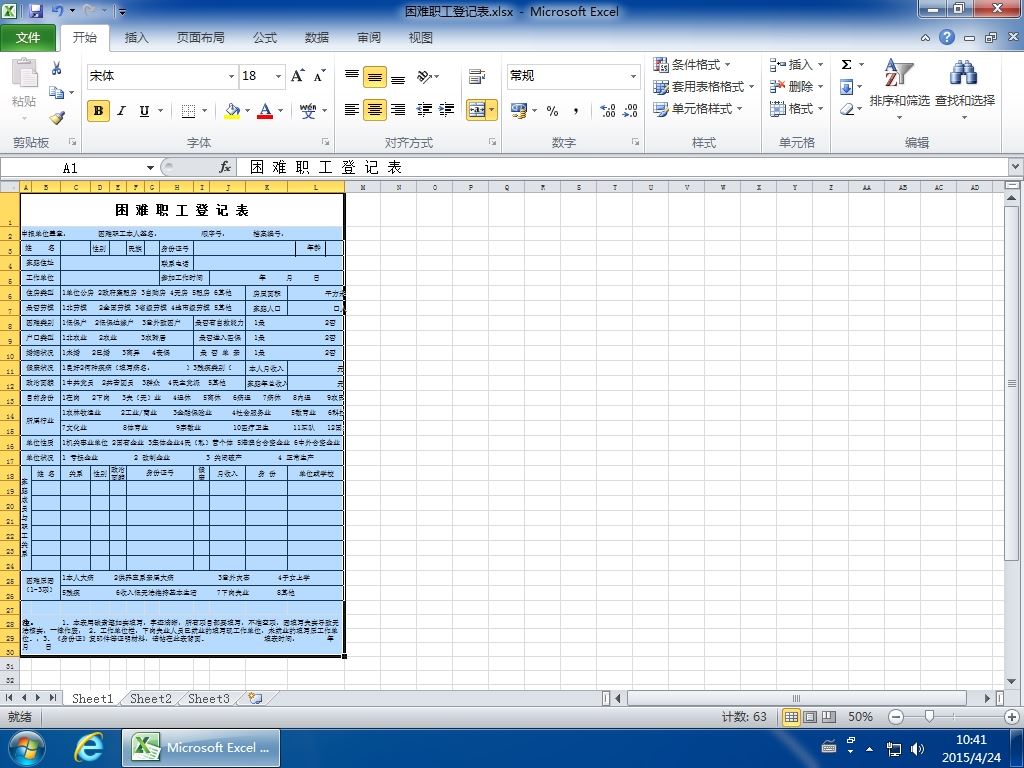The image size is (1024, 768).
Task: Apply percent style format
Action: (552, 110)
